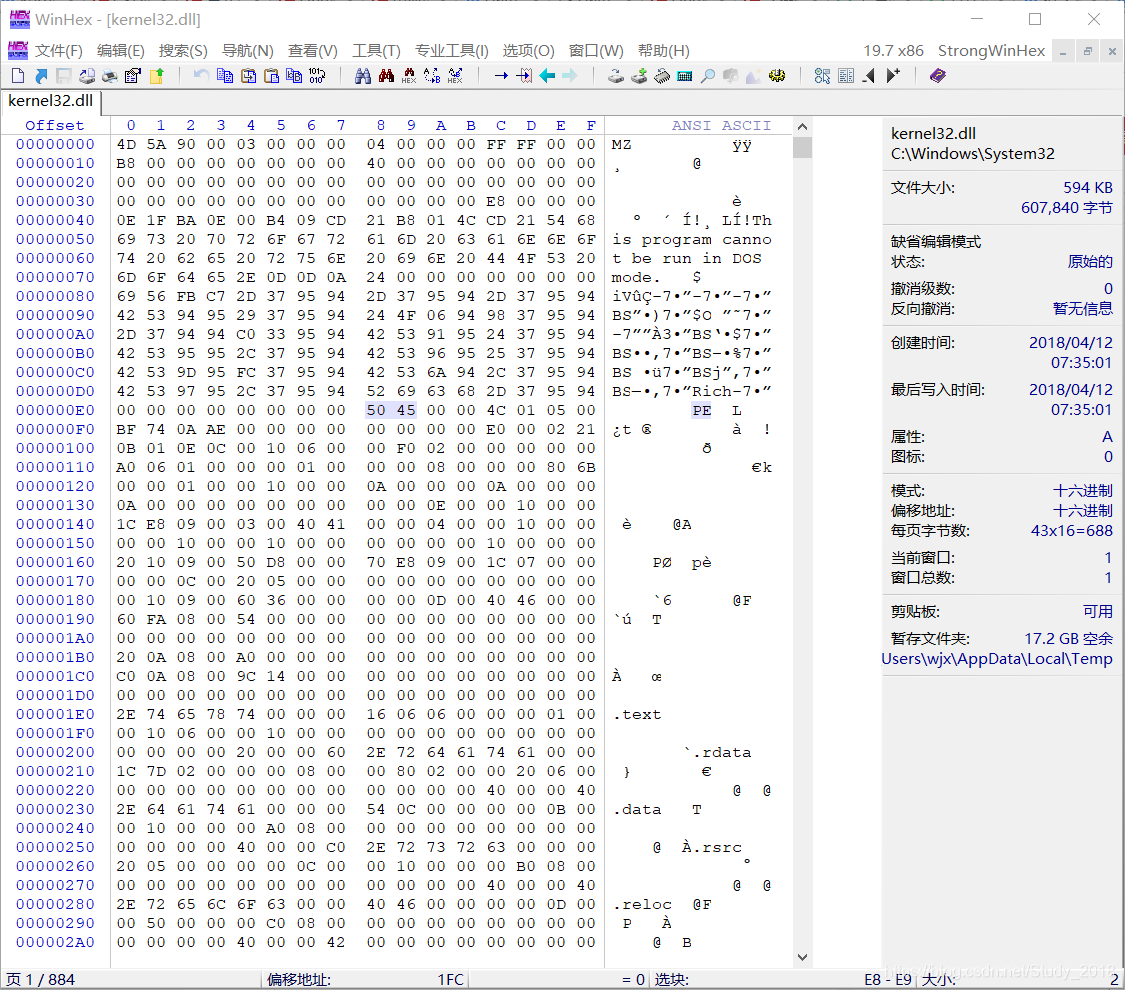This screenshot has height=990, width=1125.
Task: Click the Offset column header
Action: pos(55,125)
